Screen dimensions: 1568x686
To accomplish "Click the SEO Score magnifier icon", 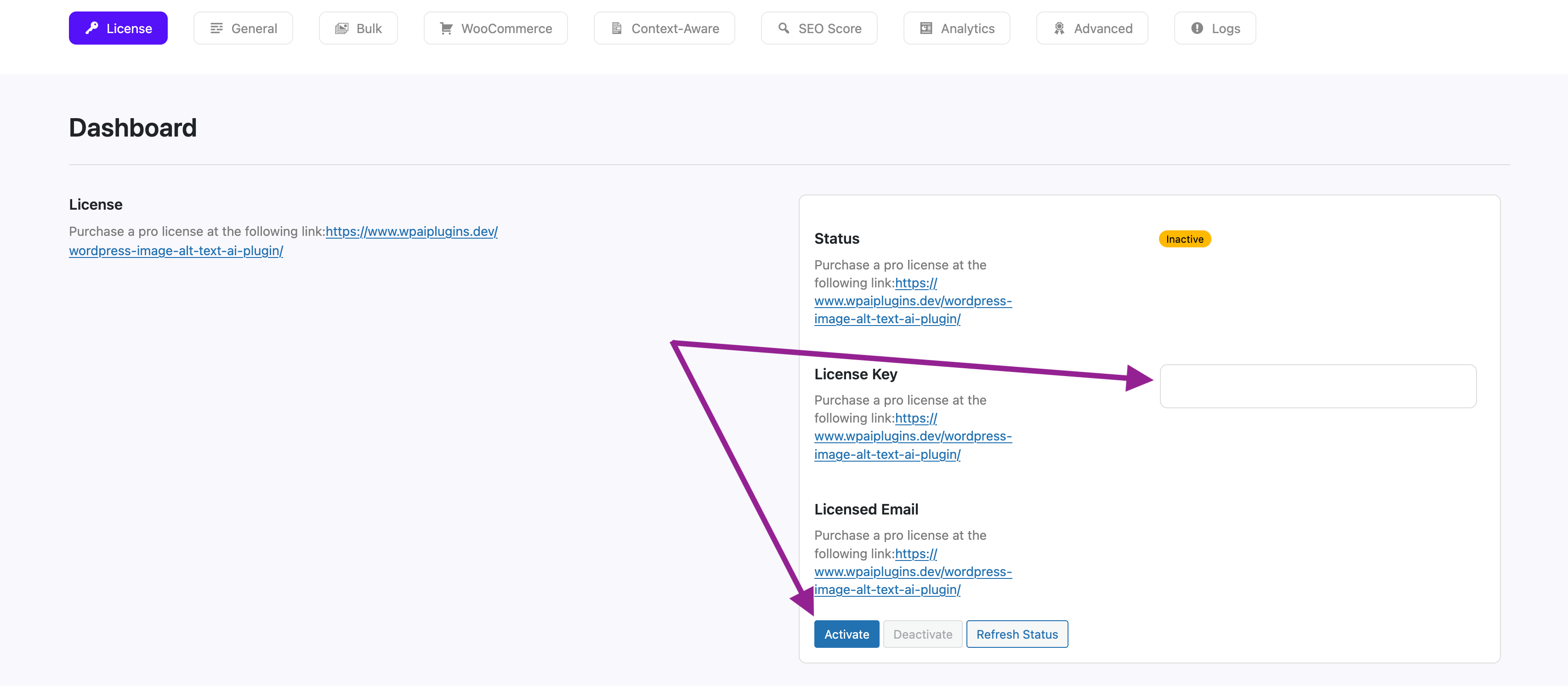I will (784, 28).
